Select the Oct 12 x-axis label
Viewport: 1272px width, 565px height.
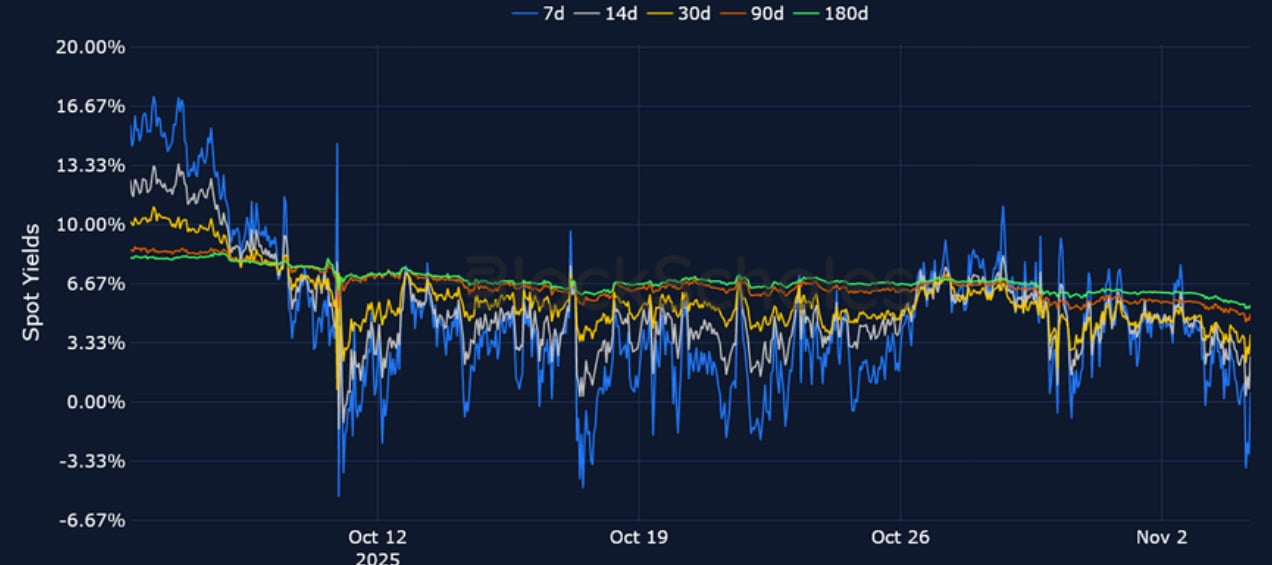tap(377, 537)
